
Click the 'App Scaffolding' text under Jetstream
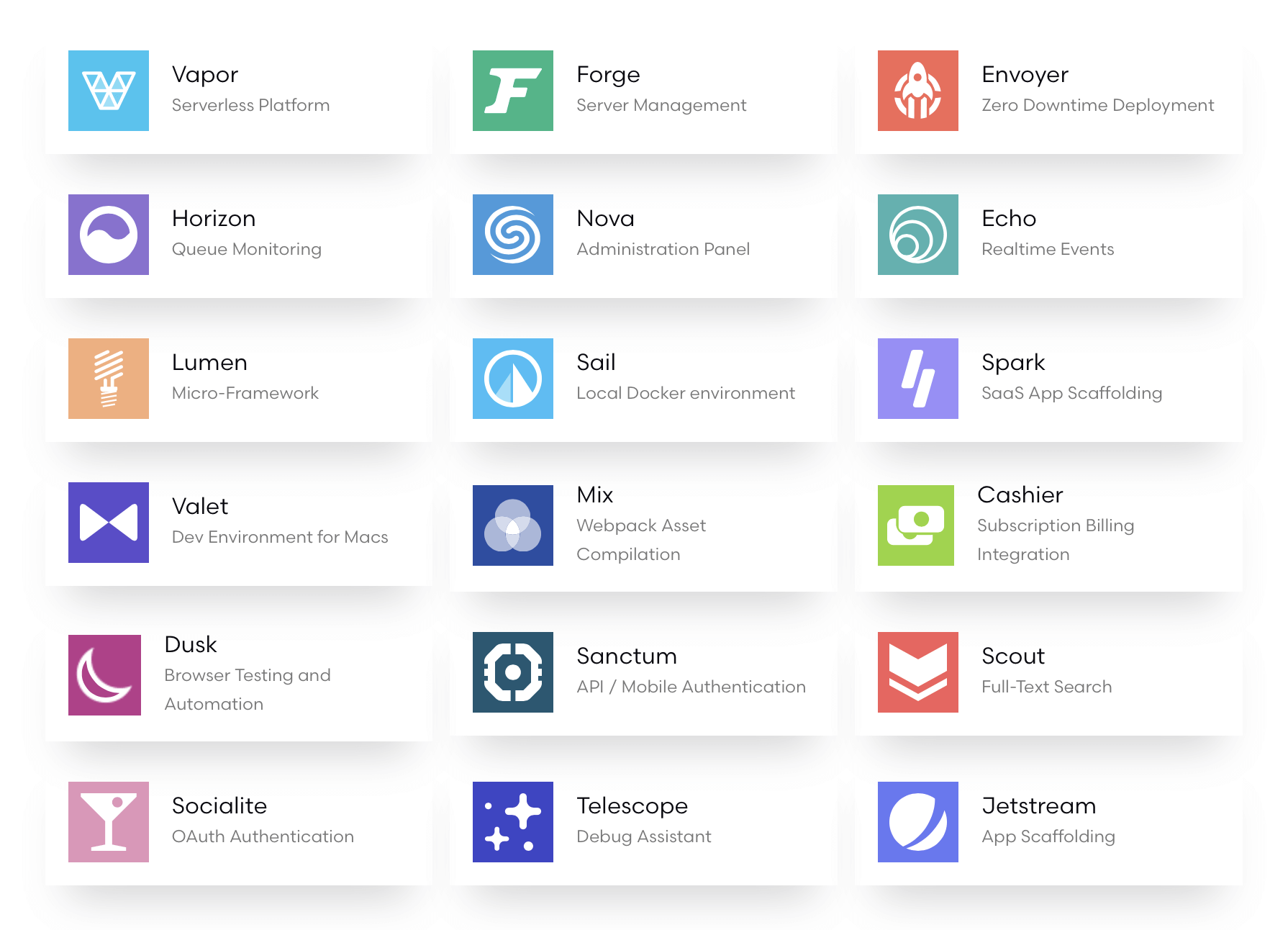click(x=1048, y=836)
